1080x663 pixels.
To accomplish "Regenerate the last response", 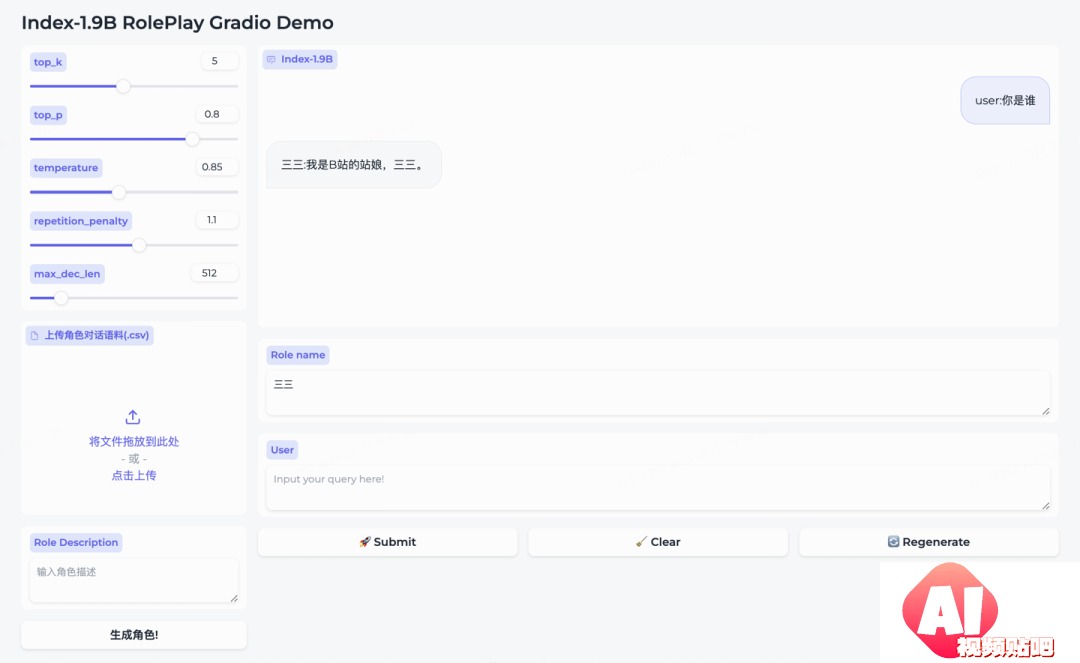I will [928, 542].
